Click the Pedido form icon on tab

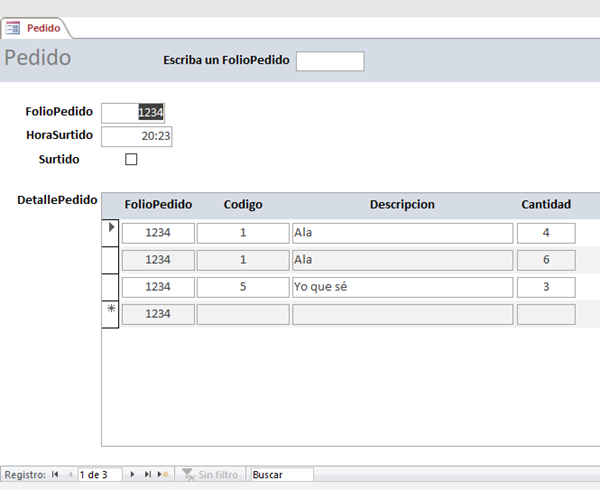coord(14,28)
